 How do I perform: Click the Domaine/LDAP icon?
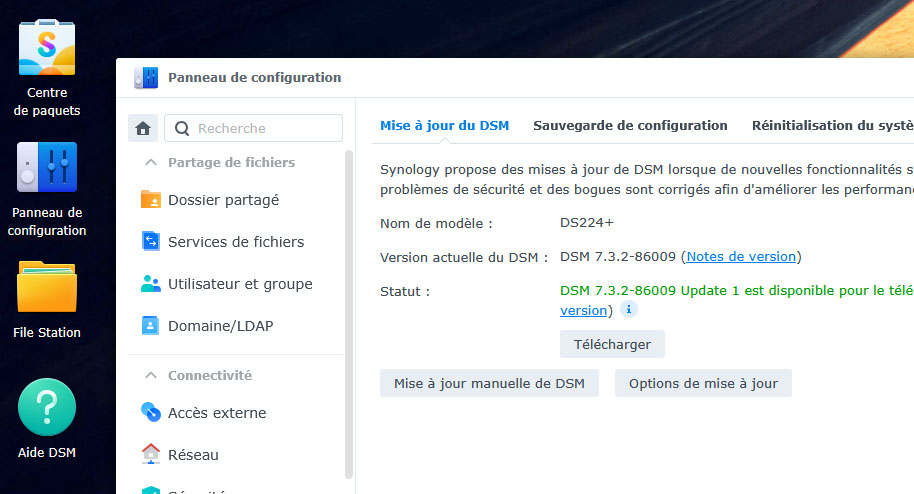pyautogui.click(x=150, y=325)
